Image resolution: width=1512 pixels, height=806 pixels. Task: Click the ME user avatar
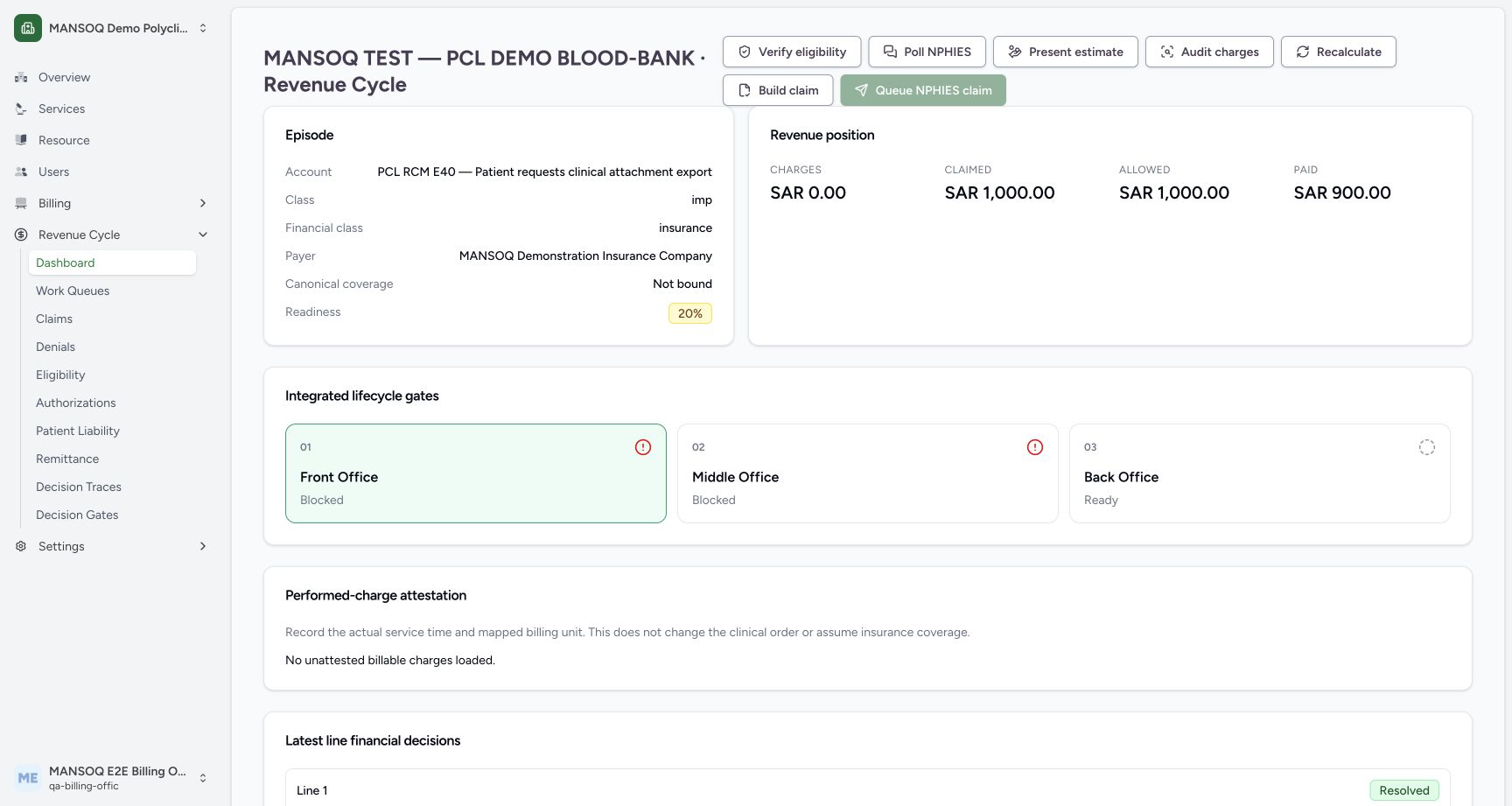click(x=28, y=778)
